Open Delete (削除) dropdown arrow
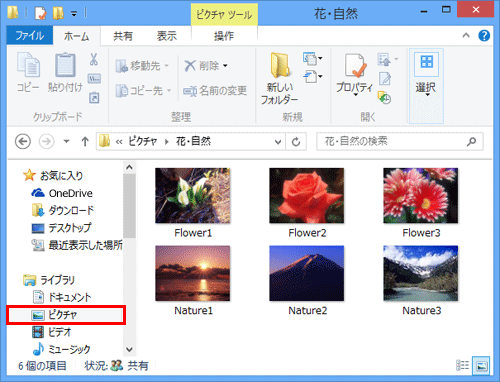Image resolution: width=500 pixels, height=382 pixels. [x=225, y=66]
